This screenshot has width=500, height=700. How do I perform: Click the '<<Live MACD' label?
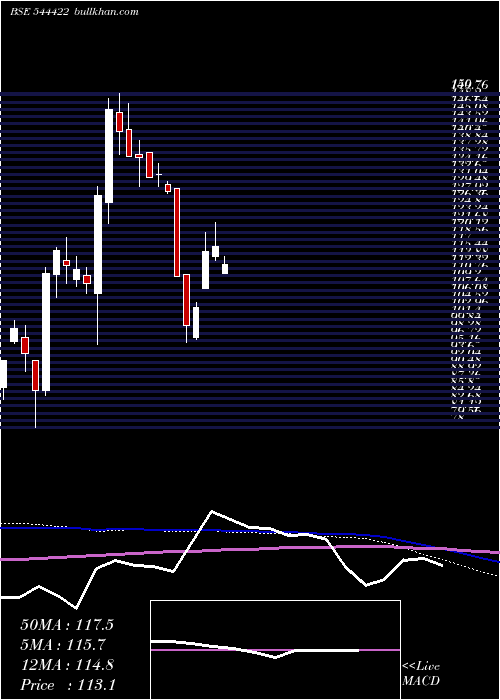click(421, 673)
